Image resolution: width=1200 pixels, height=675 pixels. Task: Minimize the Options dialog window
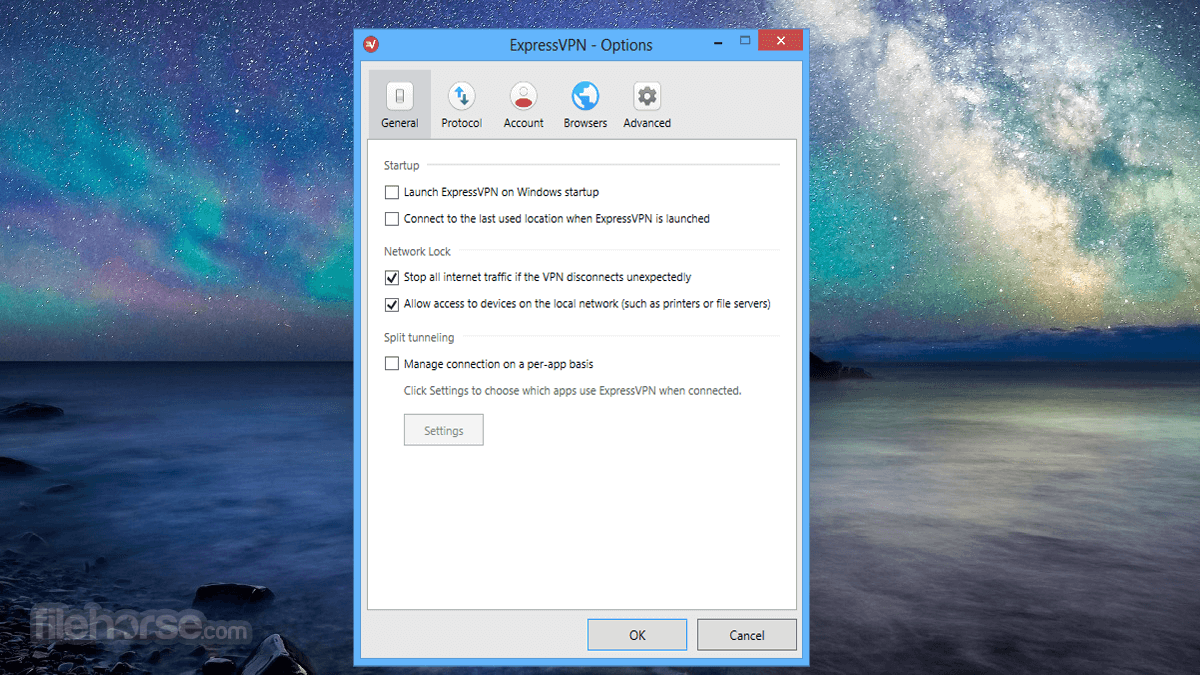point(717,41)
